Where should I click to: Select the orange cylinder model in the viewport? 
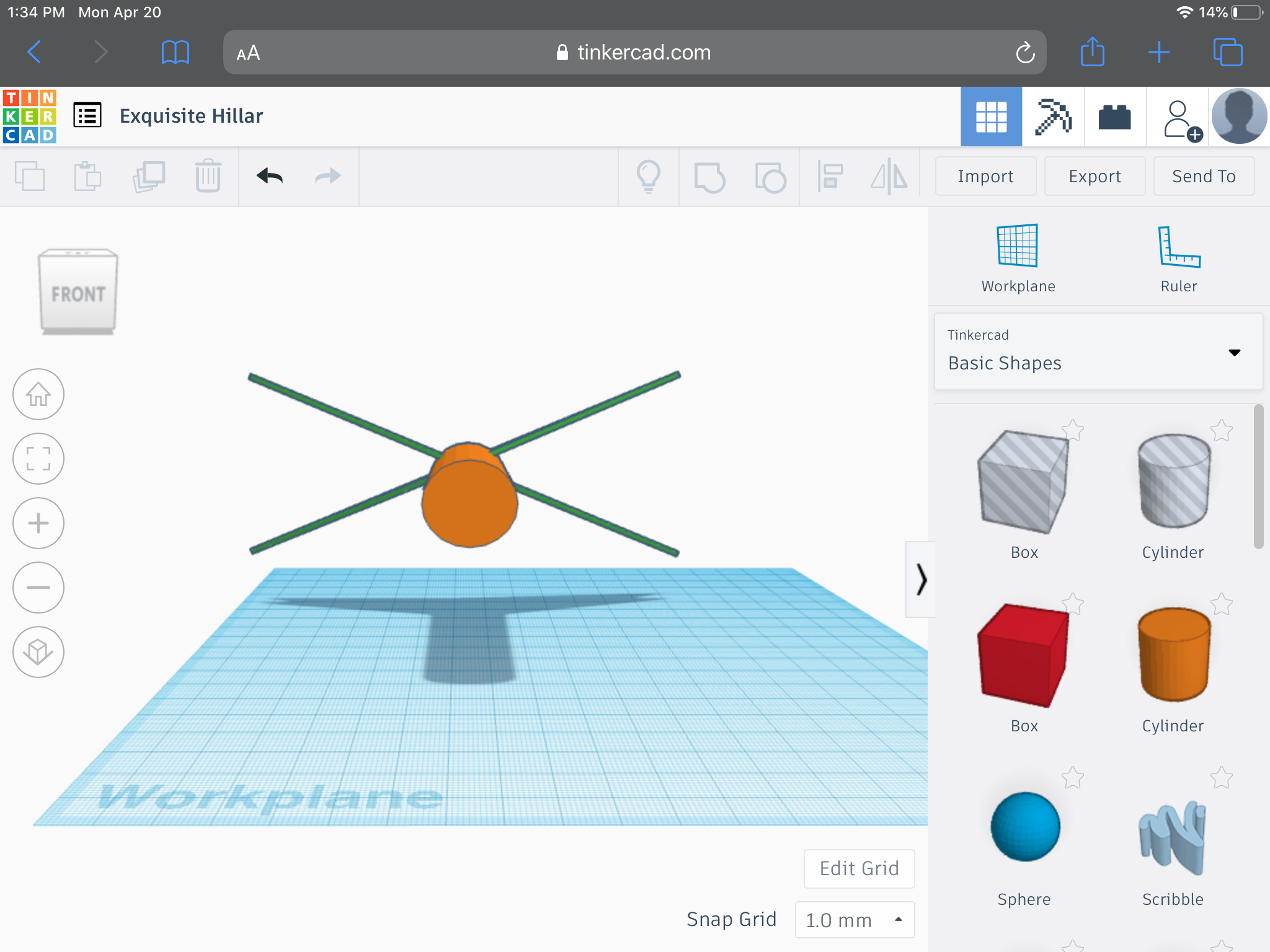[x=469, y=496]
